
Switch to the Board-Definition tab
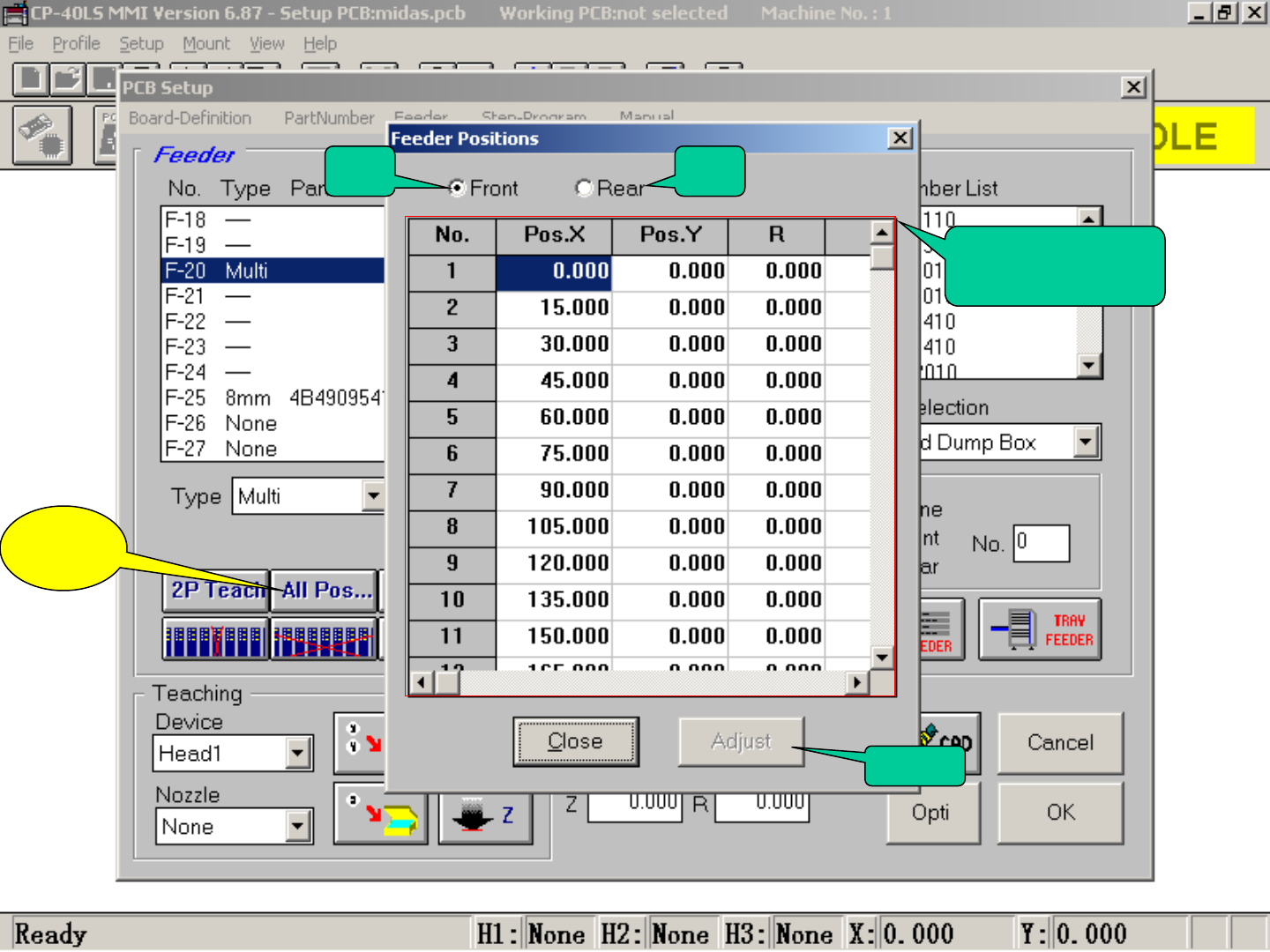[190, 118]
